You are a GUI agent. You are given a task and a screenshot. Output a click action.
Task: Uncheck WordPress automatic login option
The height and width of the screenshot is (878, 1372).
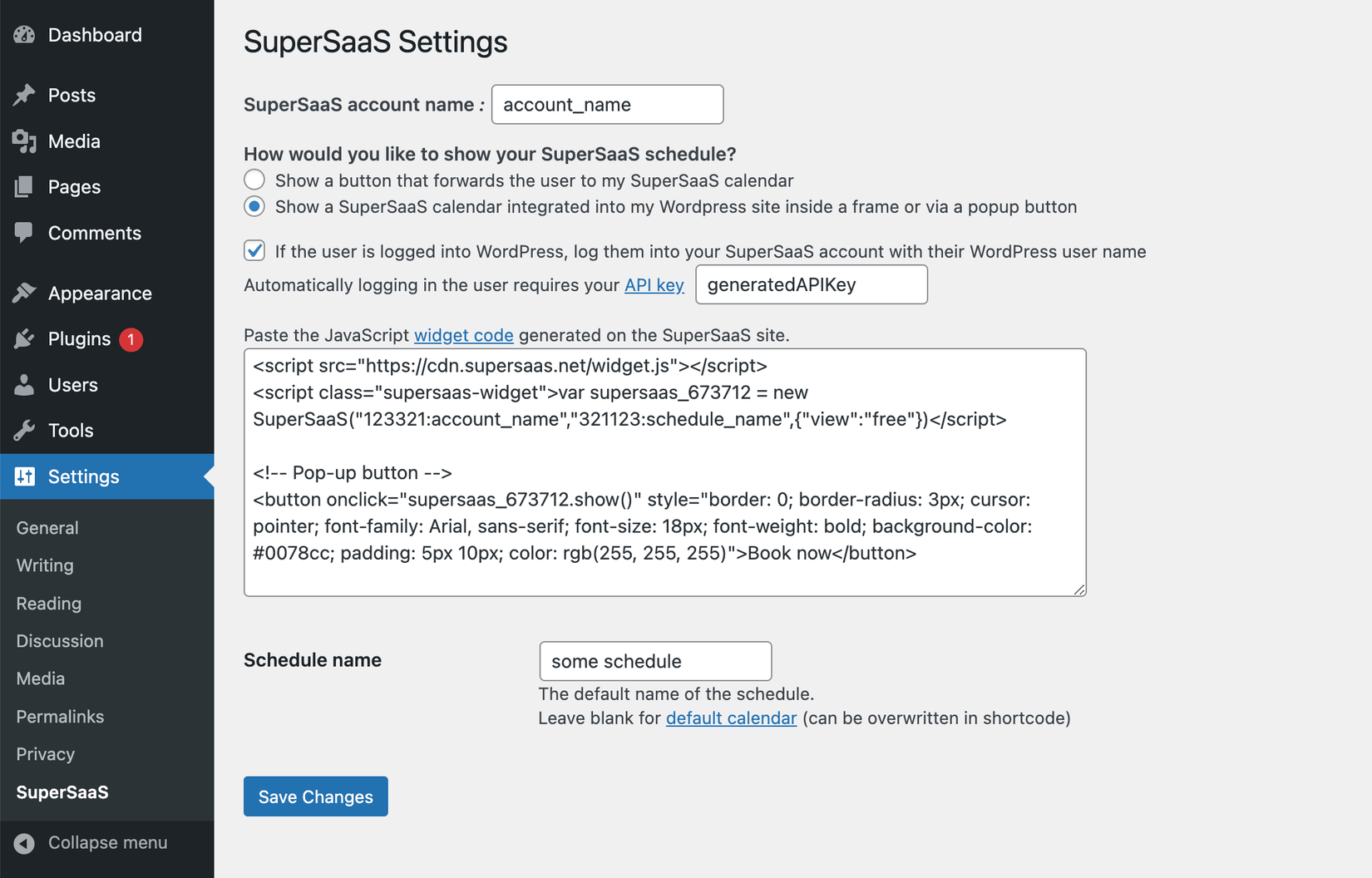[254, 250]
